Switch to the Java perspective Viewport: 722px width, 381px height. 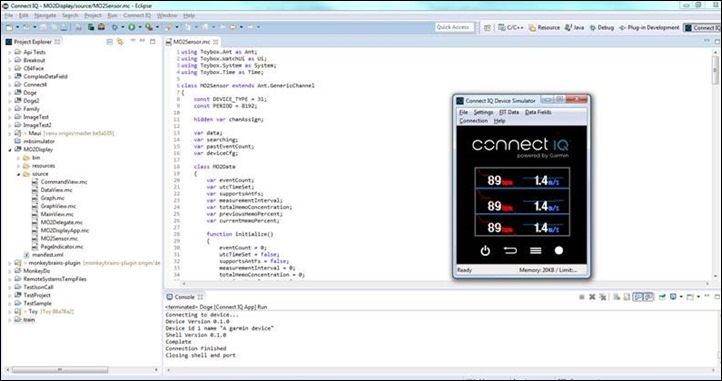click(x=574, y=28)
